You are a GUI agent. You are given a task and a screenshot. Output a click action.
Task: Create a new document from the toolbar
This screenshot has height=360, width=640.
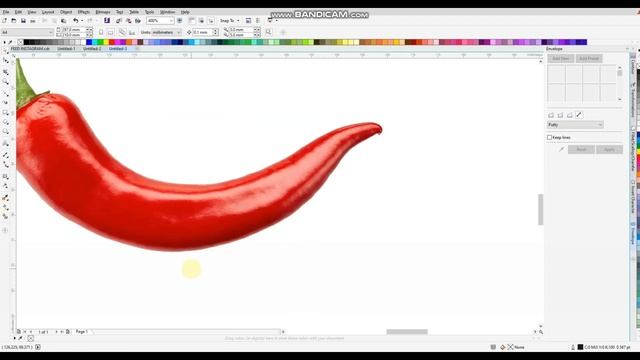click(4, 20)
